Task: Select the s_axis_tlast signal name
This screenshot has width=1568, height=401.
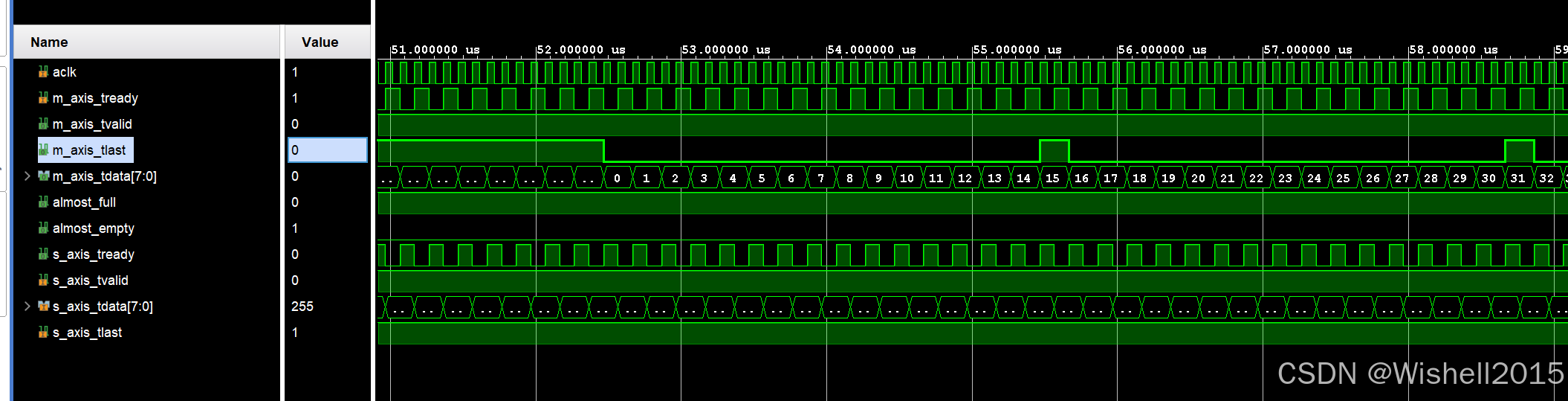Action: [87, 333]
